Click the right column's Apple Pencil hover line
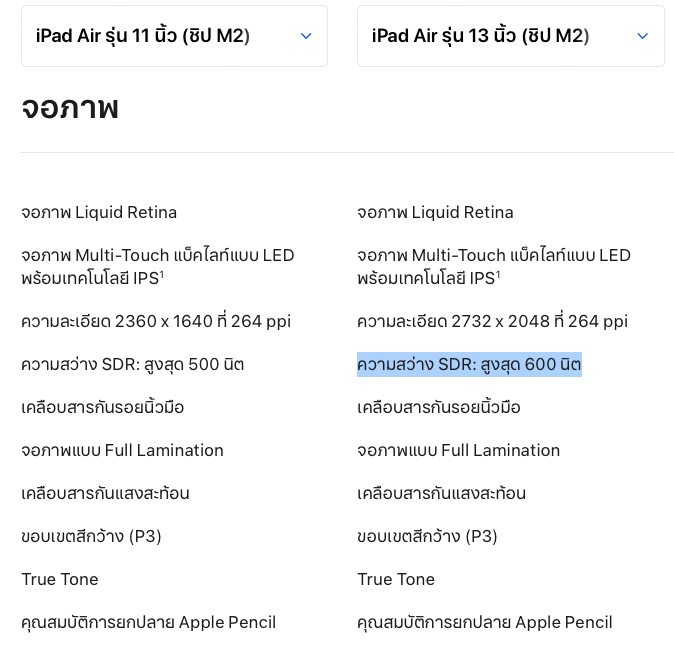 click(x=485, y=622)
